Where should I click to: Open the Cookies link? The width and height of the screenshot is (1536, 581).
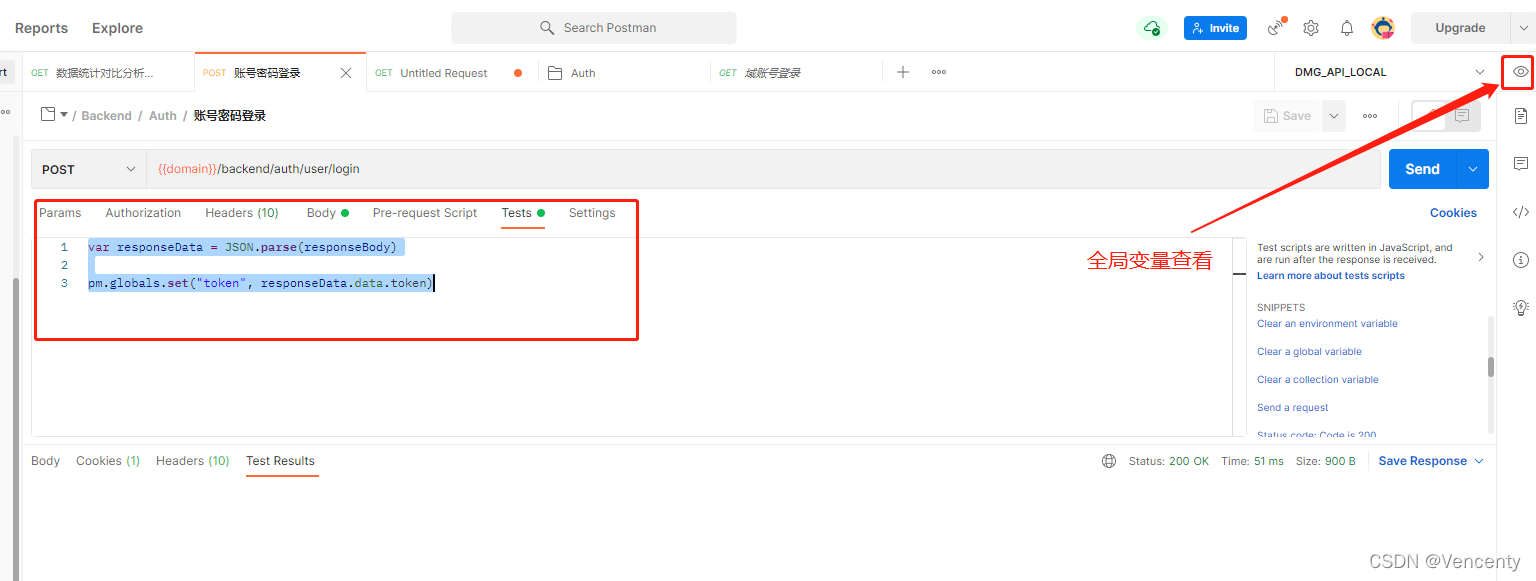tap(1453, 213)
